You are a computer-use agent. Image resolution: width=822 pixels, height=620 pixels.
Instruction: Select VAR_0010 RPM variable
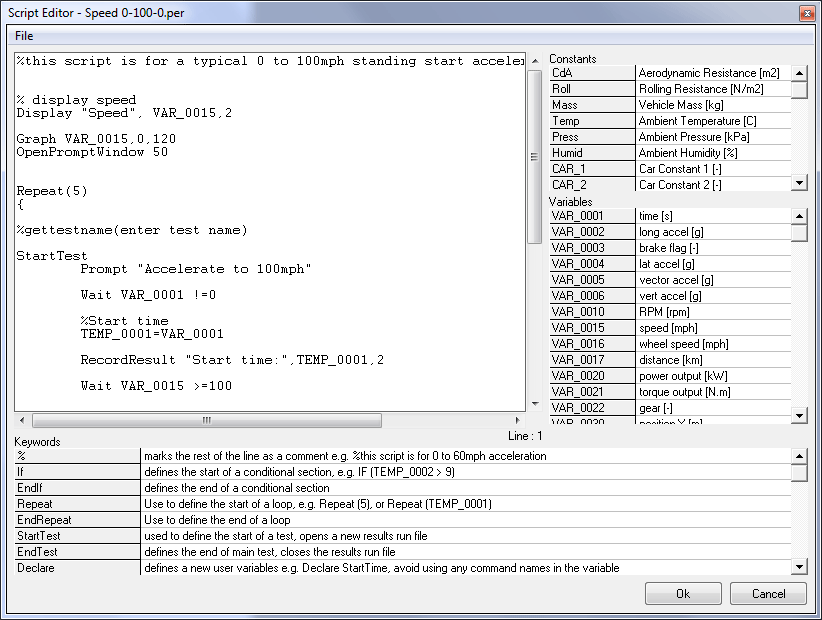[x=592, y=312]
